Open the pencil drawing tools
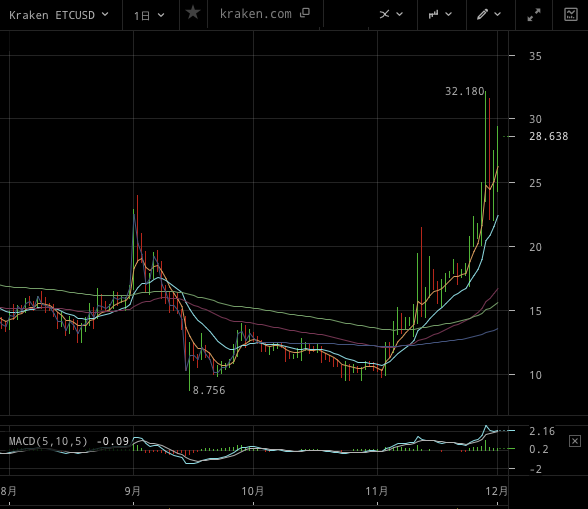The image size is (588, 509). 482,14
